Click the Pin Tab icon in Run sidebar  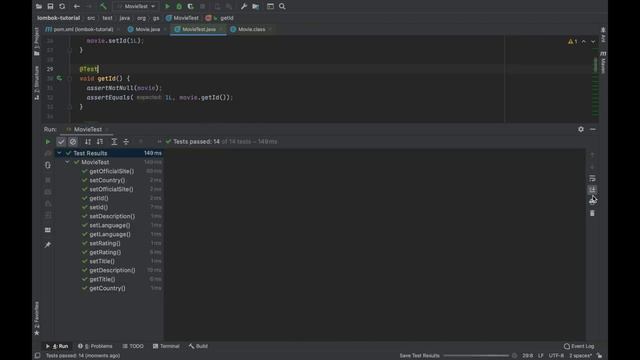48,245
